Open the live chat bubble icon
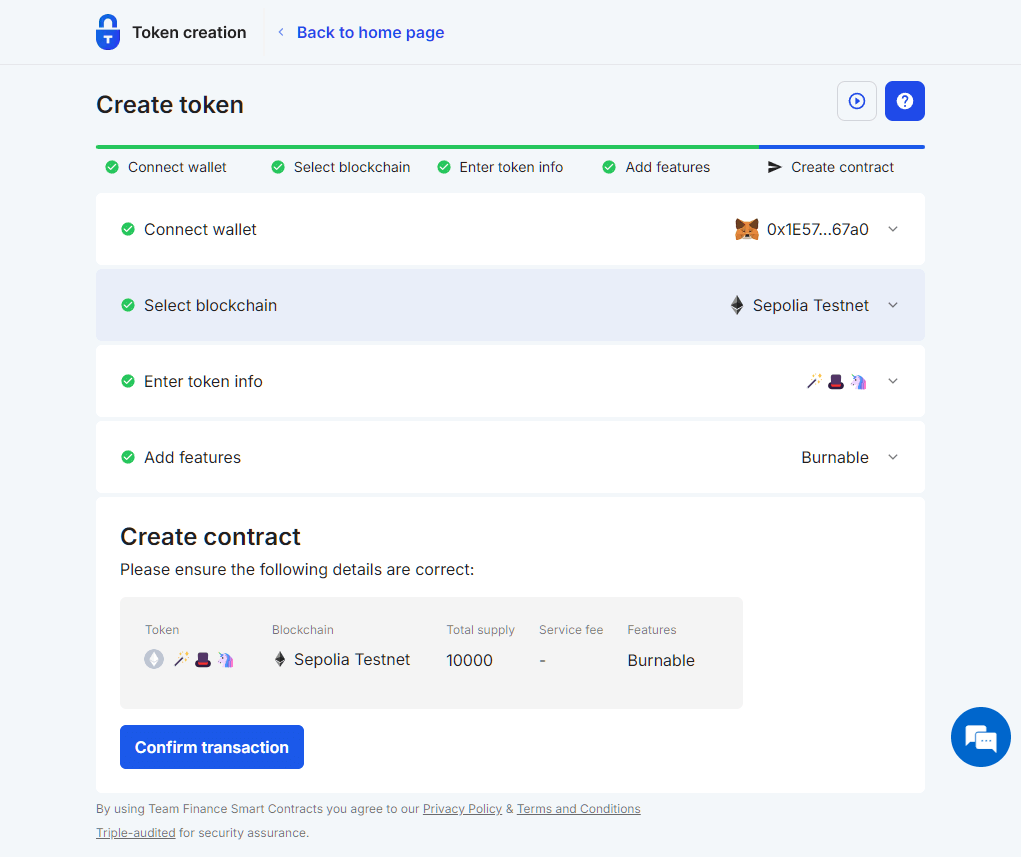The height and width of the screenshot is (857, 1021). pyautogui.click(x=980, y=737)
